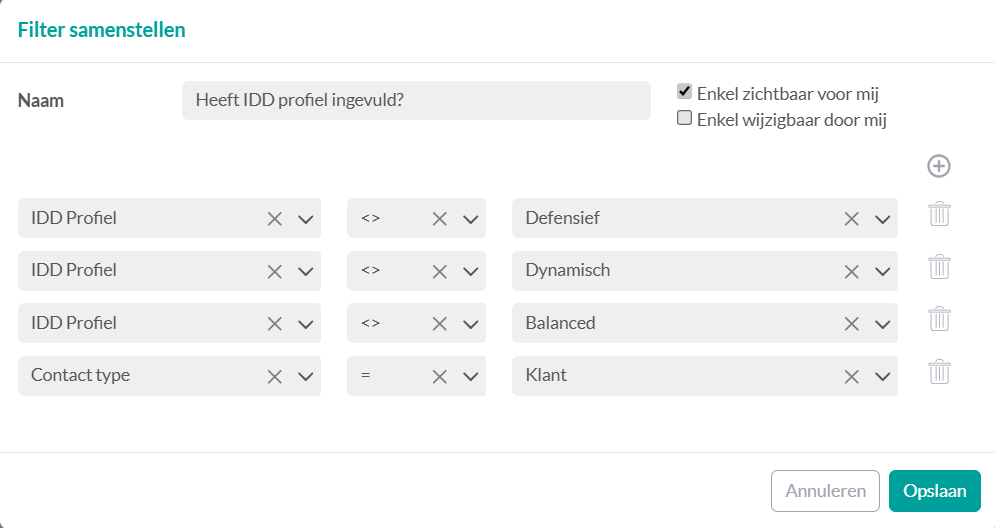This screenshot has width=995, height=528.
Task: Clear the Dynamisch value with X icon
Action: (x=852, y=271)
